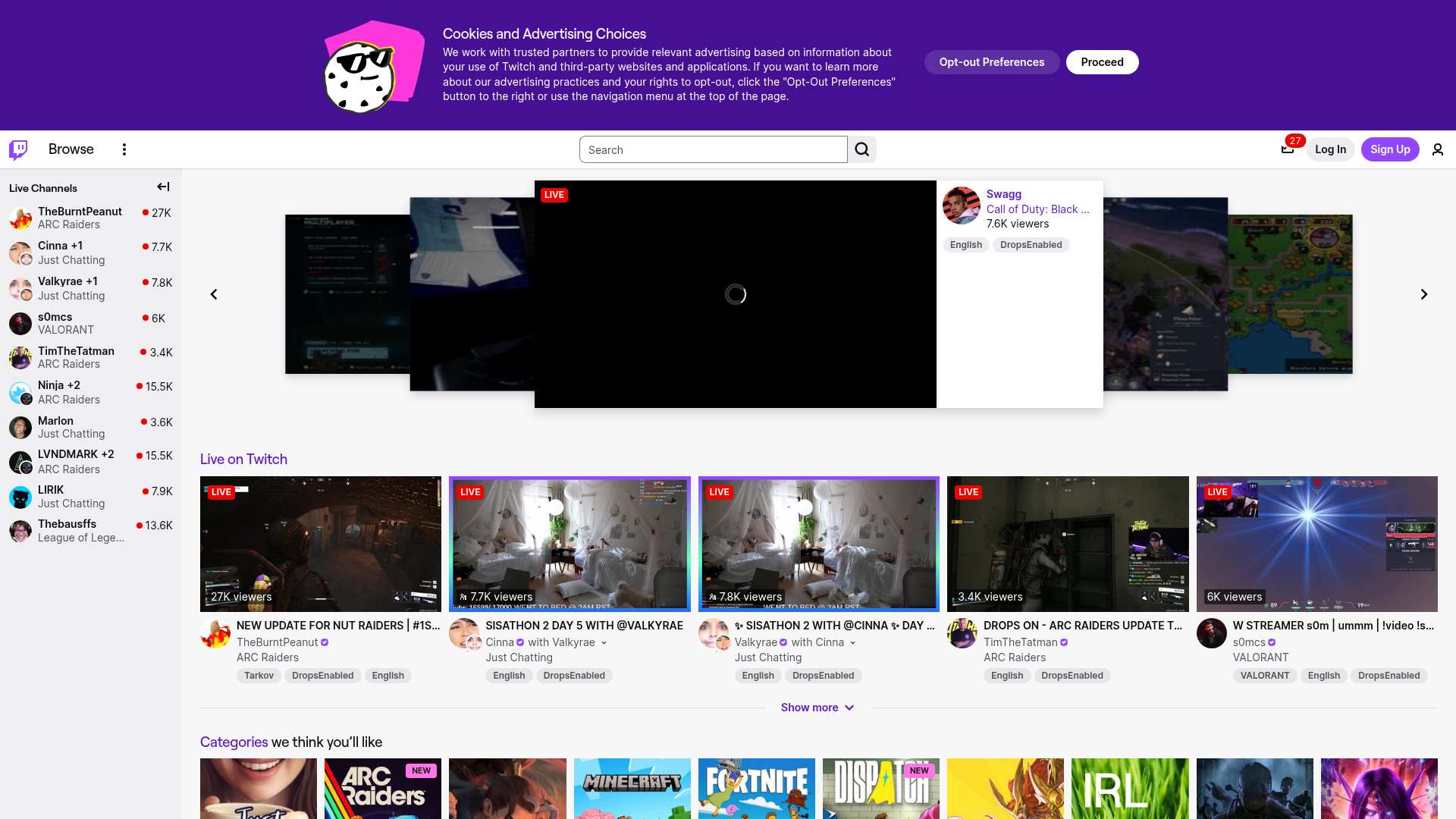
Task: Click the Twitch logo
Action: point(17,149)
